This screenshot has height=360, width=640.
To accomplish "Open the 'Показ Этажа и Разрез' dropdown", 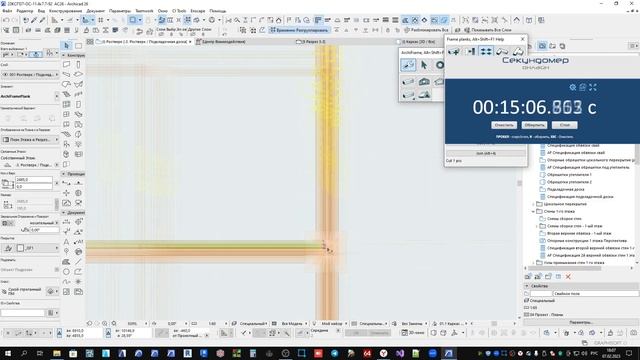I will [x=30, y=140].
